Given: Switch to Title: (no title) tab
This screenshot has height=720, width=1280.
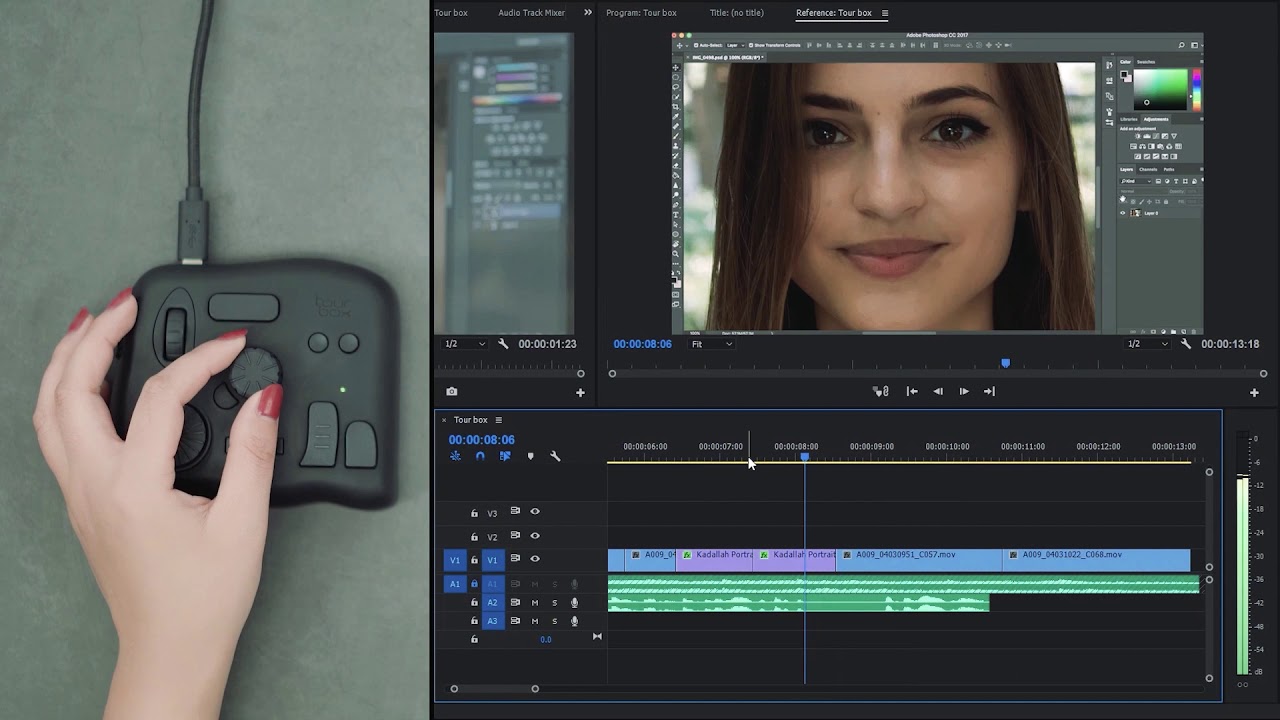Looking at the screenshot, I should point(736,13).
